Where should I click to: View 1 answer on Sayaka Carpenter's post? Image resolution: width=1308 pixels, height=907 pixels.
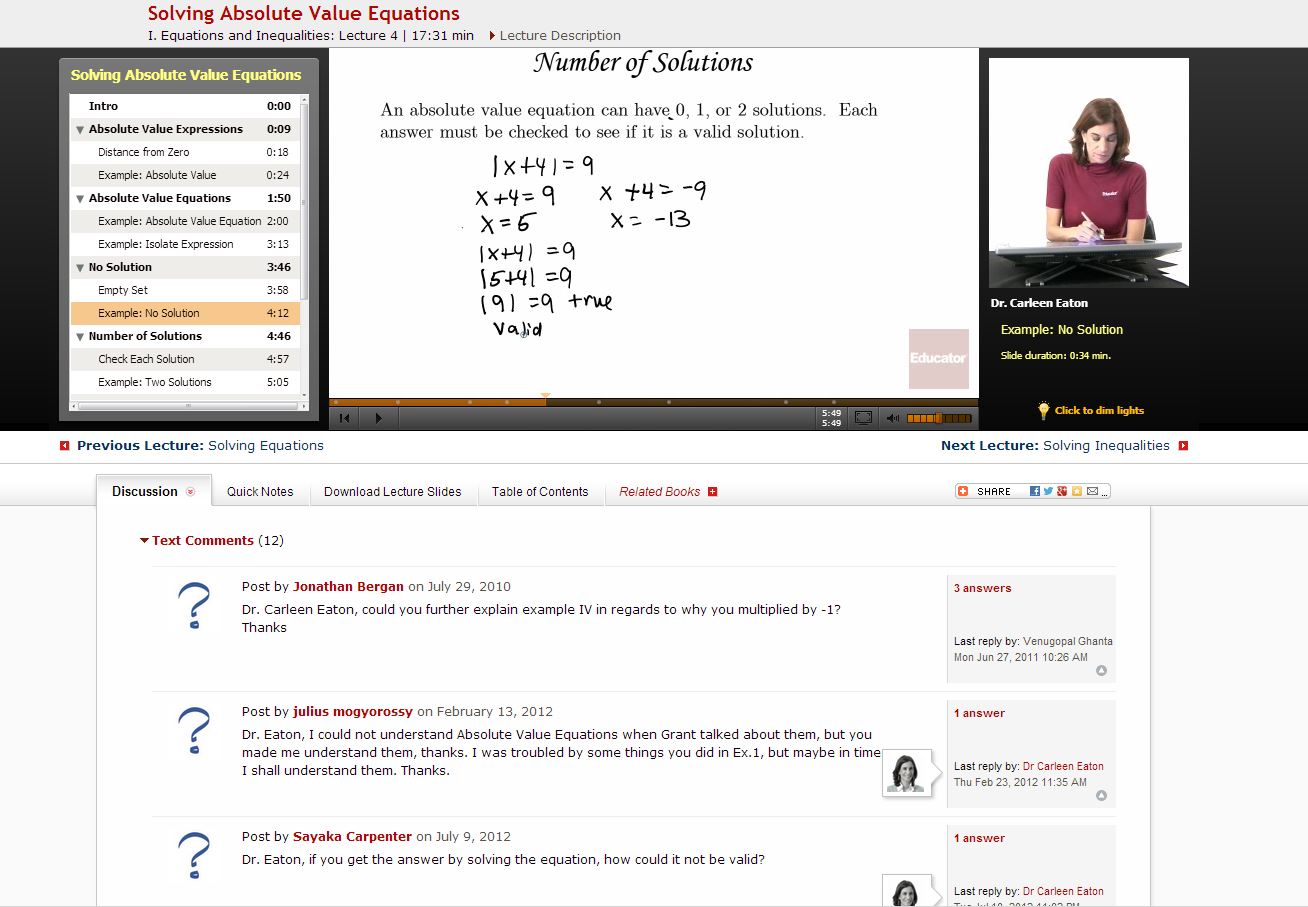point(979,838)
